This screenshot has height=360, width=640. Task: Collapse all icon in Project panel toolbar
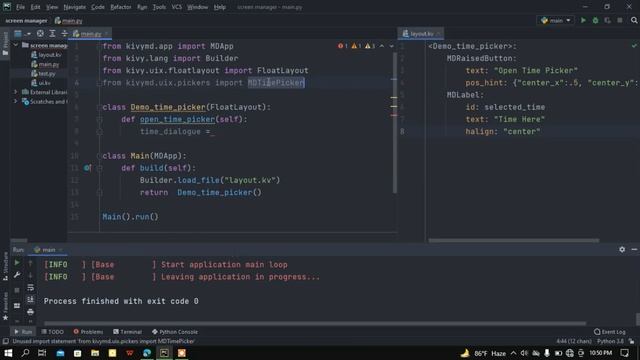click(64, 33)
